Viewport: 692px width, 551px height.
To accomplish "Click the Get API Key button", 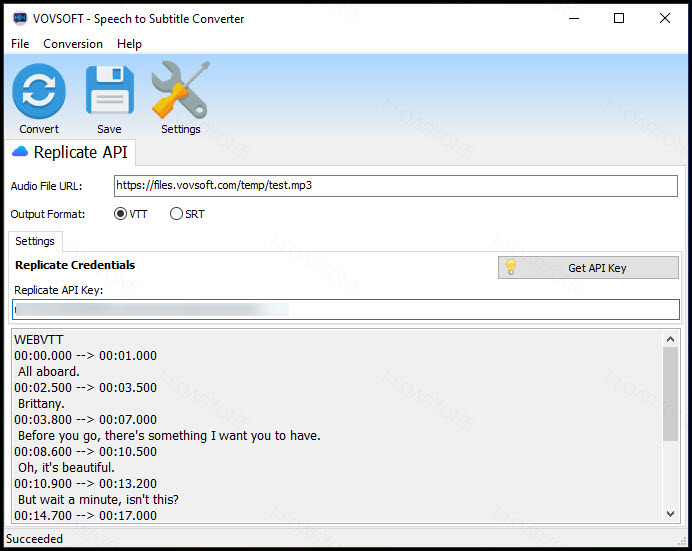I will pos(588,268).
